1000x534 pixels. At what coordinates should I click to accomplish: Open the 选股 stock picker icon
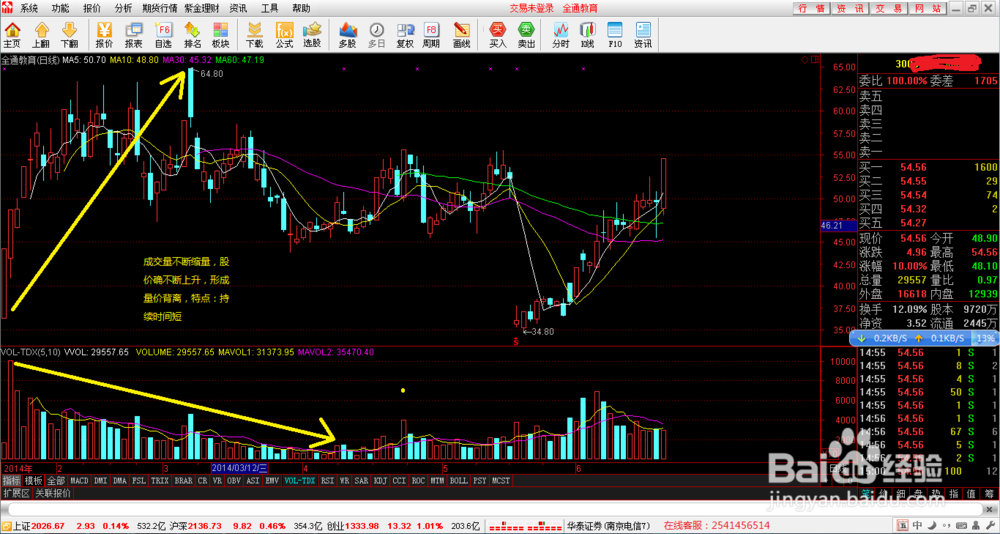tap(312, 34)
